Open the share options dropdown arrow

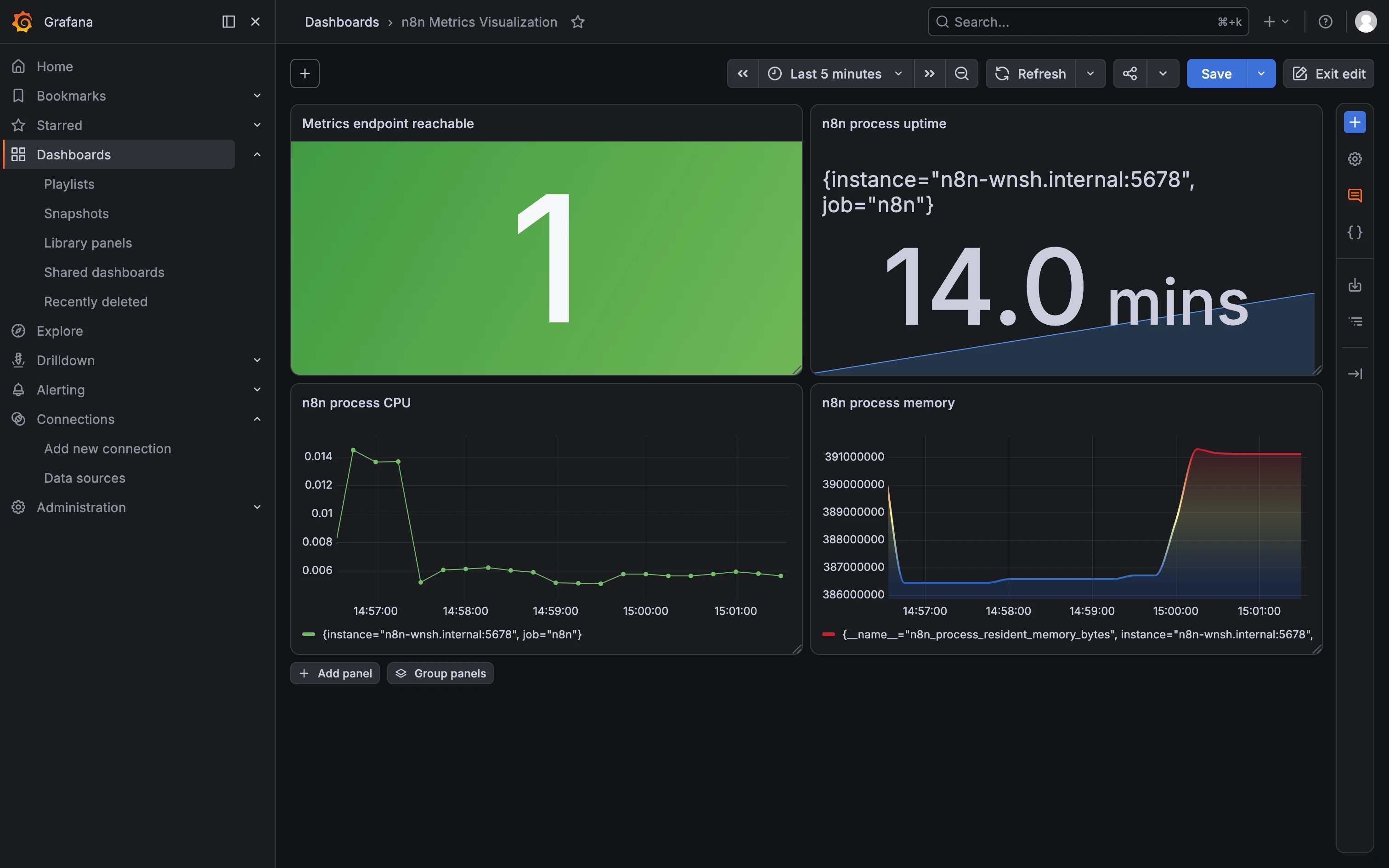pyautogui.click(x=1163, y=73)
